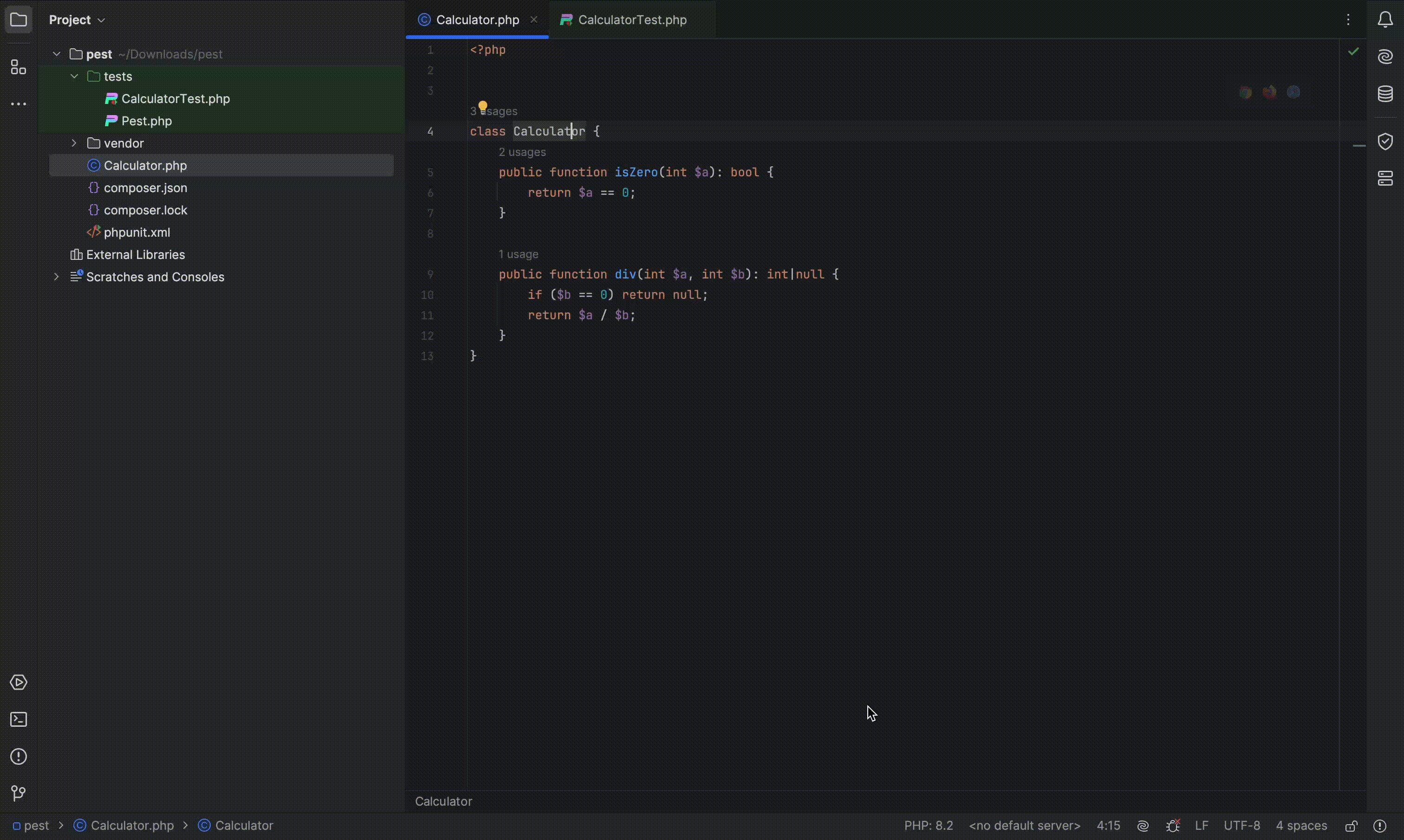This screenshot has width=1404, height=840.
Task: Click the div function name in code
Action: 625,275
